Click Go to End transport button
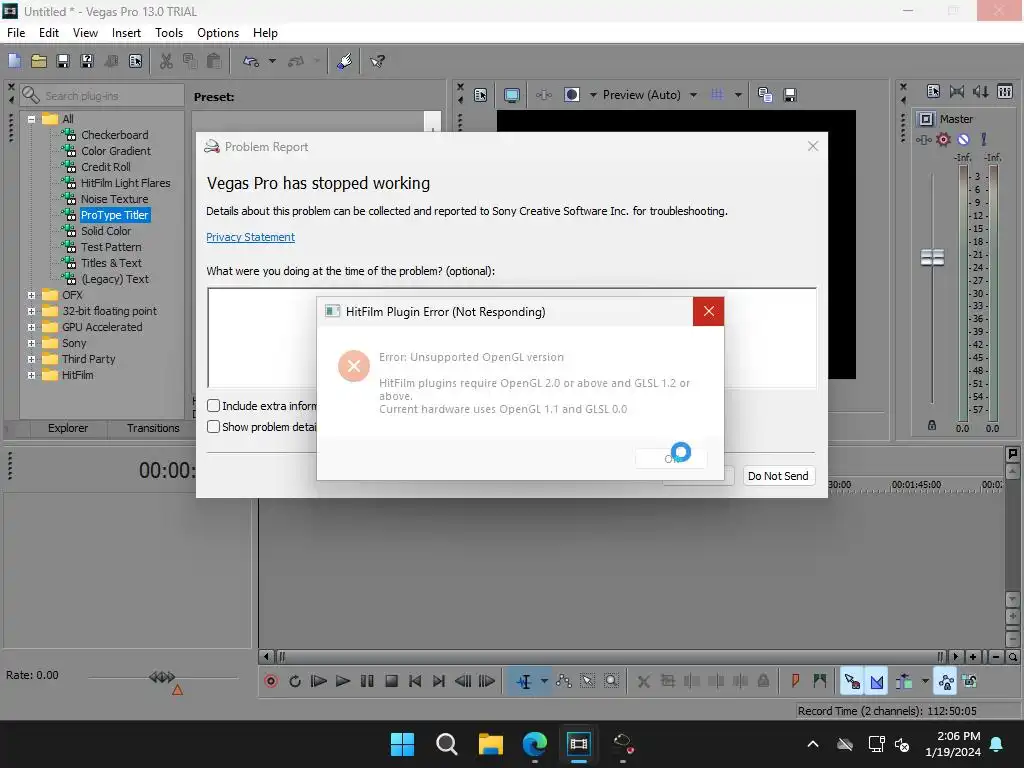This screenshot has width=1024, height=768. pos(439,681)
